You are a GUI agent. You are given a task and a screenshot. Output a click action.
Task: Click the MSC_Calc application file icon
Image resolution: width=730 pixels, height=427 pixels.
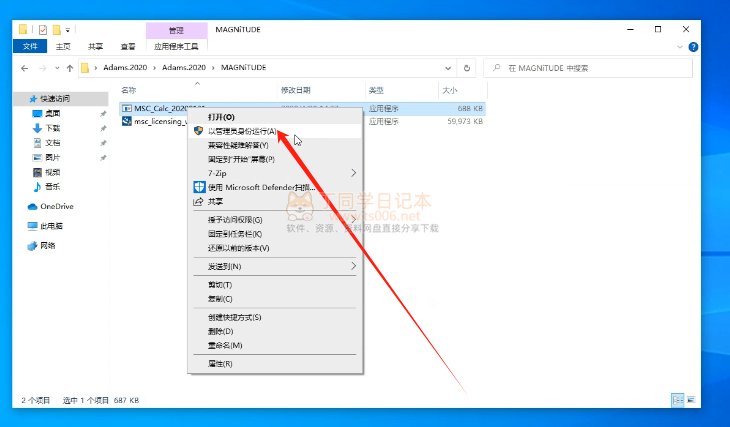click(x=126, y=108)
